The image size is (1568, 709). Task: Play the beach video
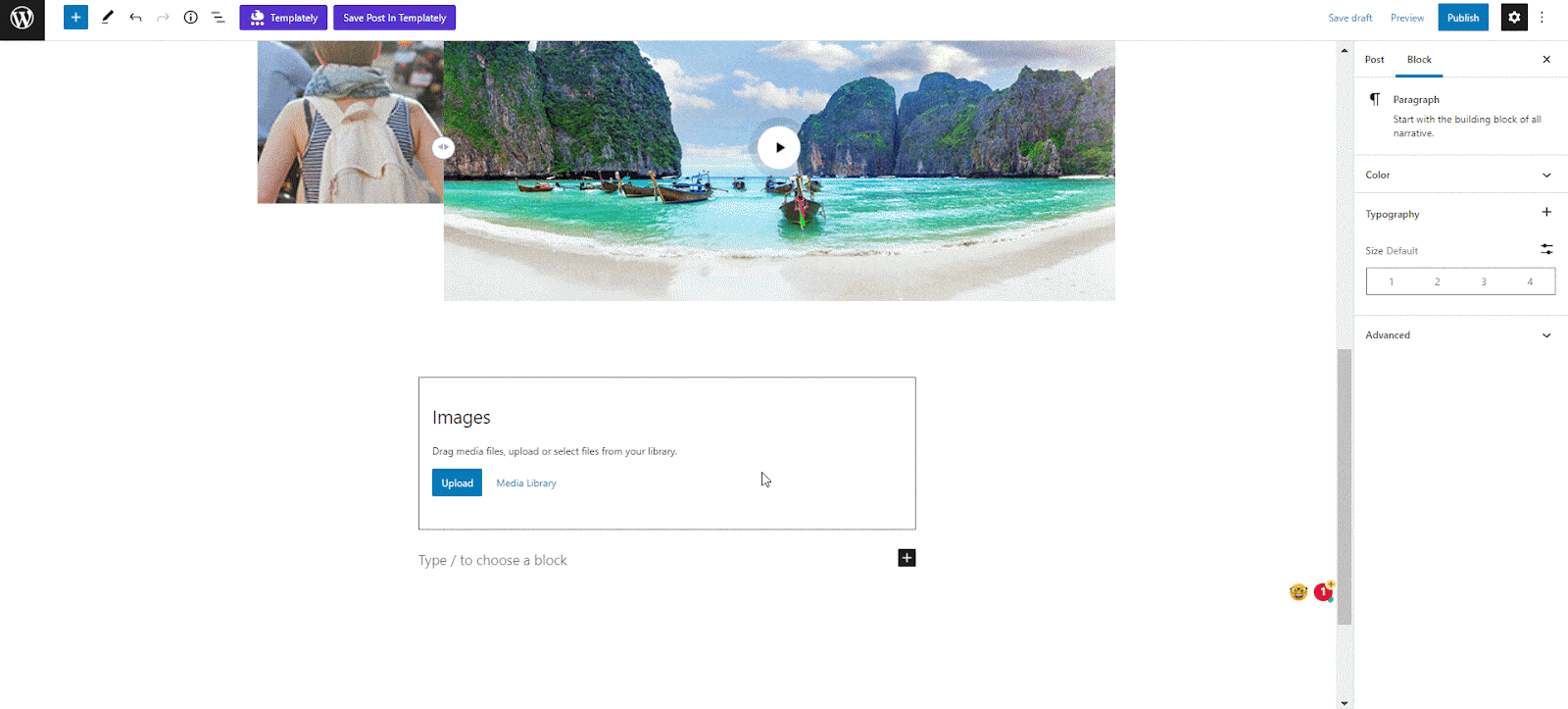[779, 147]
